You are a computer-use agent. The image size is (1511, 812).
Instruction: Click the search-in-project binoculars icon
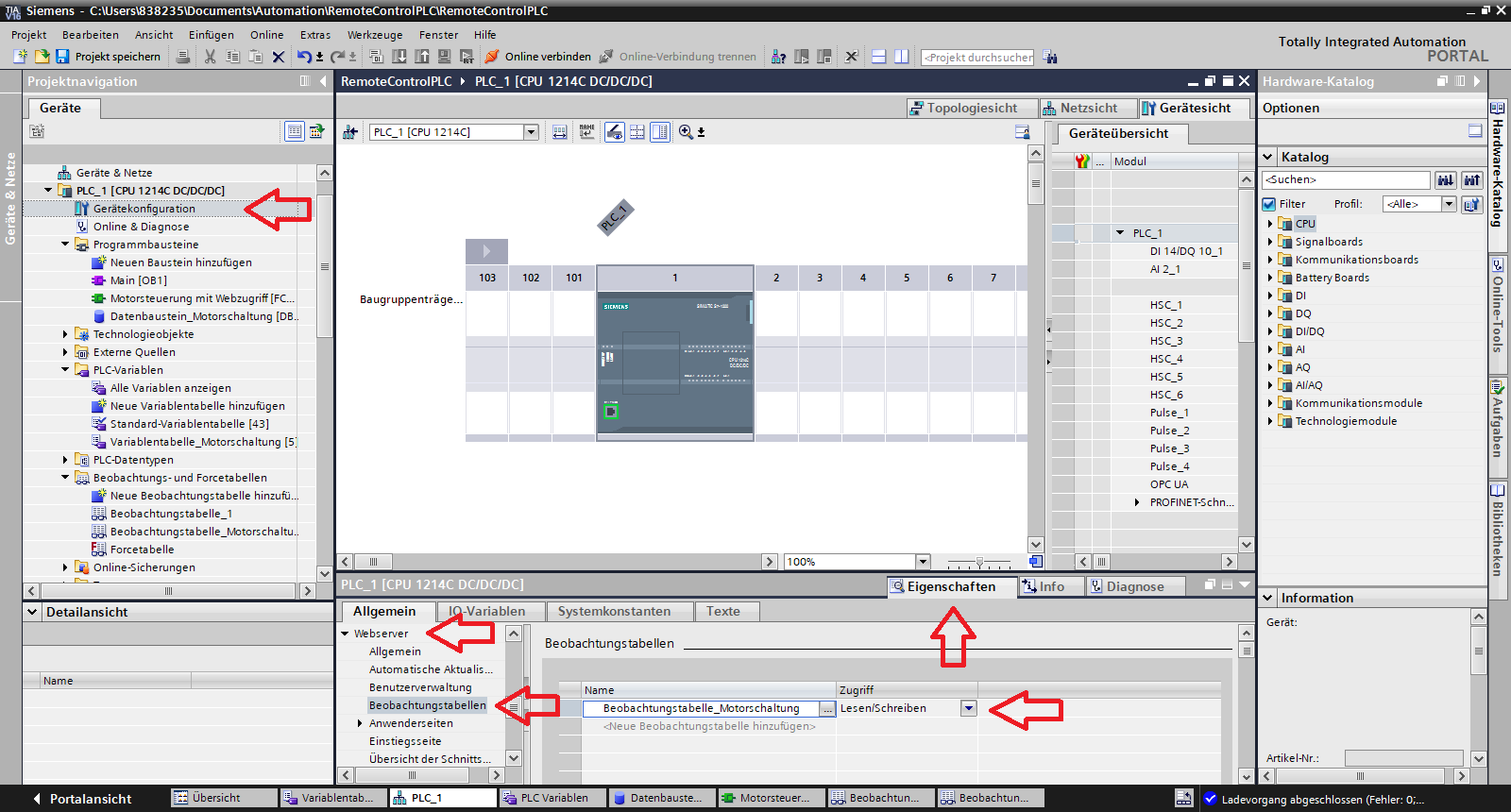1050,57
